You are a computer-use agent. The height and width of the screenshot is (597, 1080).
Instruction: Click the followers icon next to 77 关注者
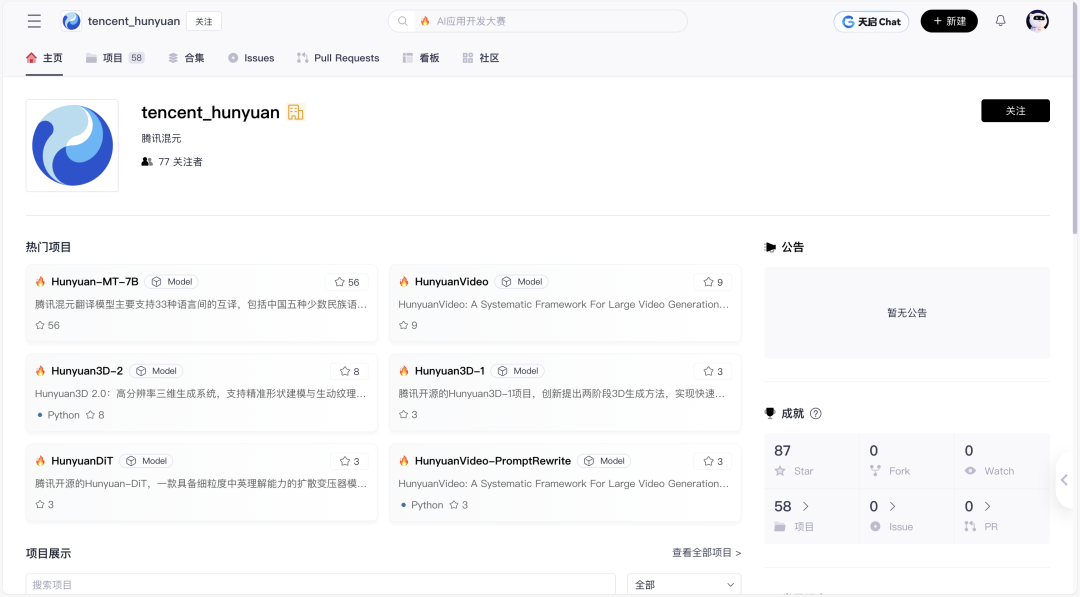(x=147, y=162)
